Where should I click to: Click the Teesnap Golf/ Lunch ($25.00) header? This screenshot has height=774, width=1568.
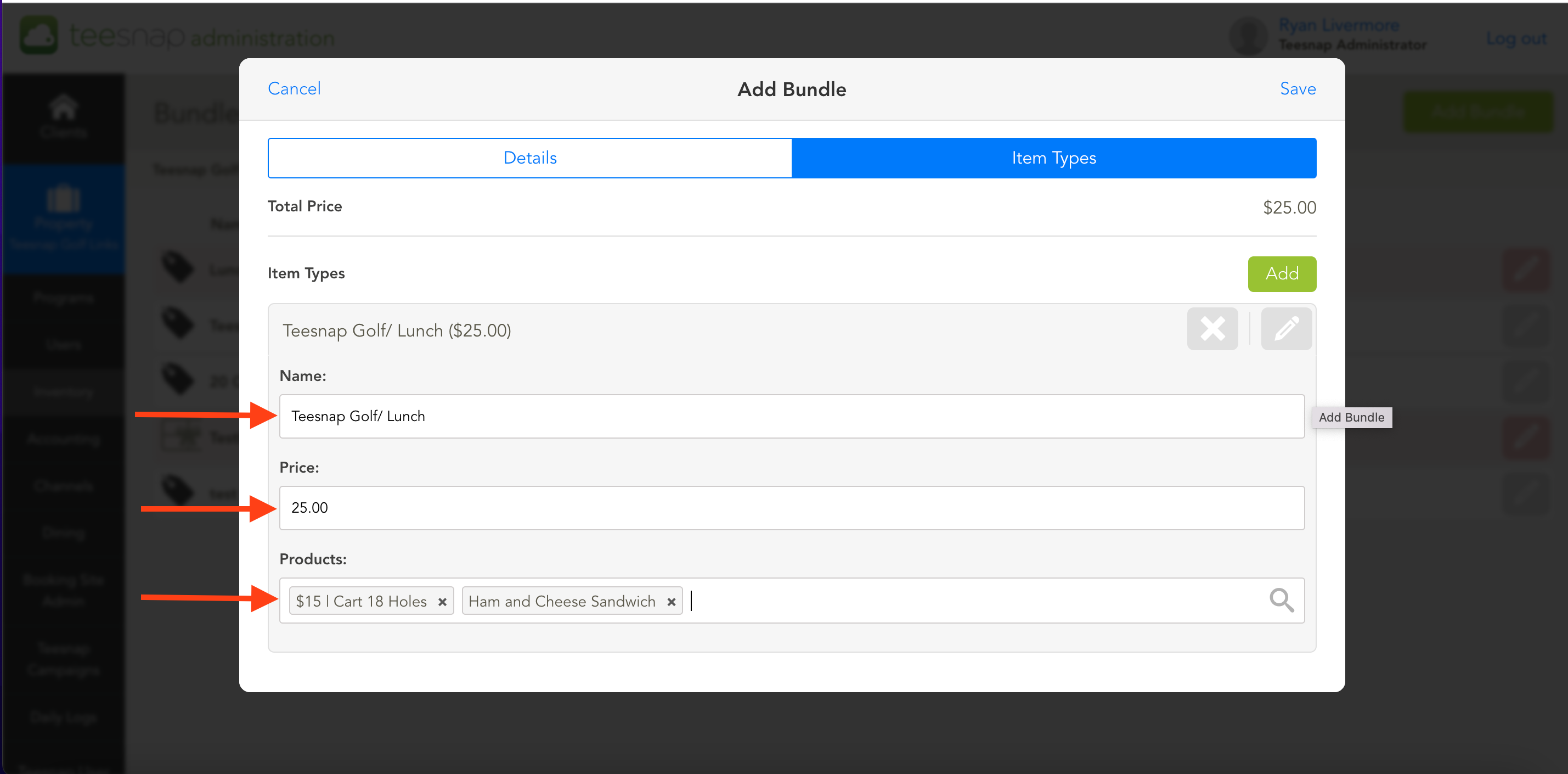point(397,330)
